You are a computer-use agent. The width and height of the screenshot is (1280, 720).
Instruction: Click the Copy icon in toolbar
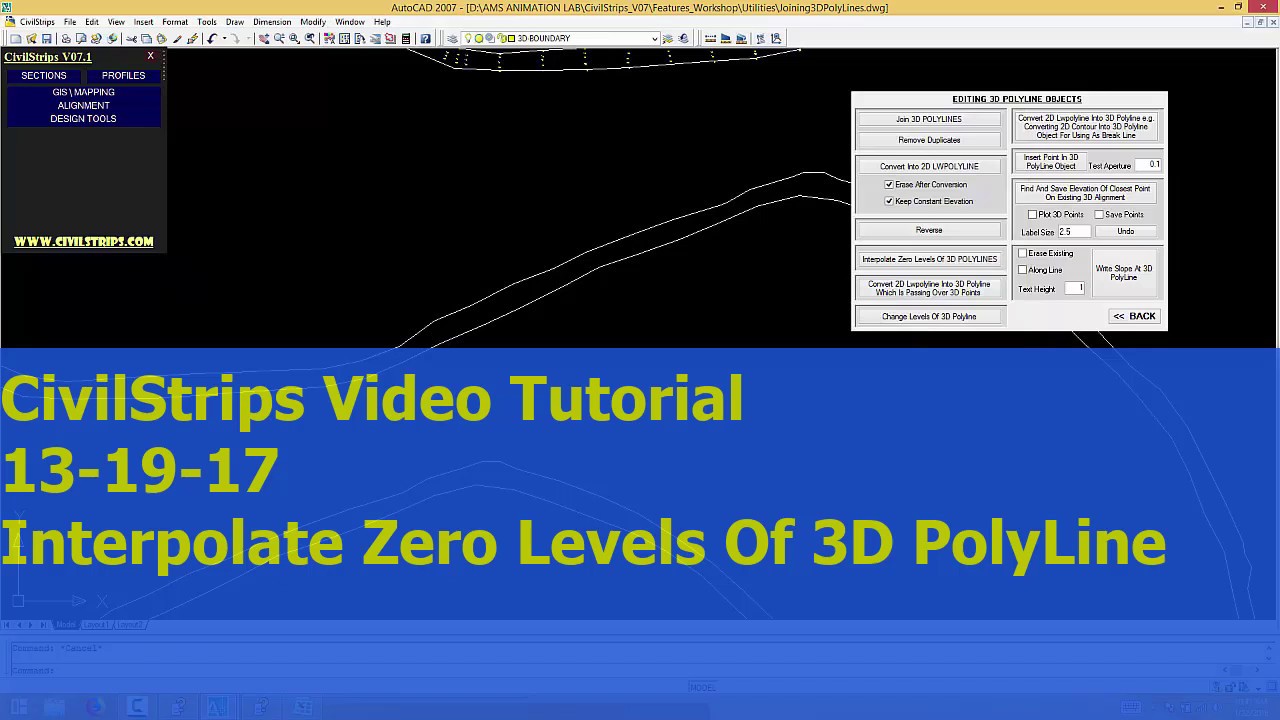(x=146, y=39)
